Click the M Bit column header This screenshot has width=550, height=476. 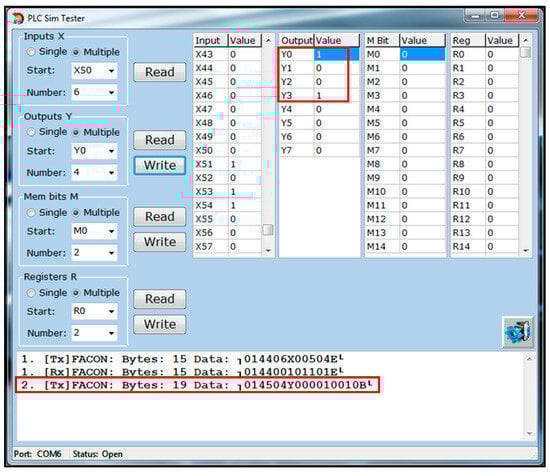[382, 41]
